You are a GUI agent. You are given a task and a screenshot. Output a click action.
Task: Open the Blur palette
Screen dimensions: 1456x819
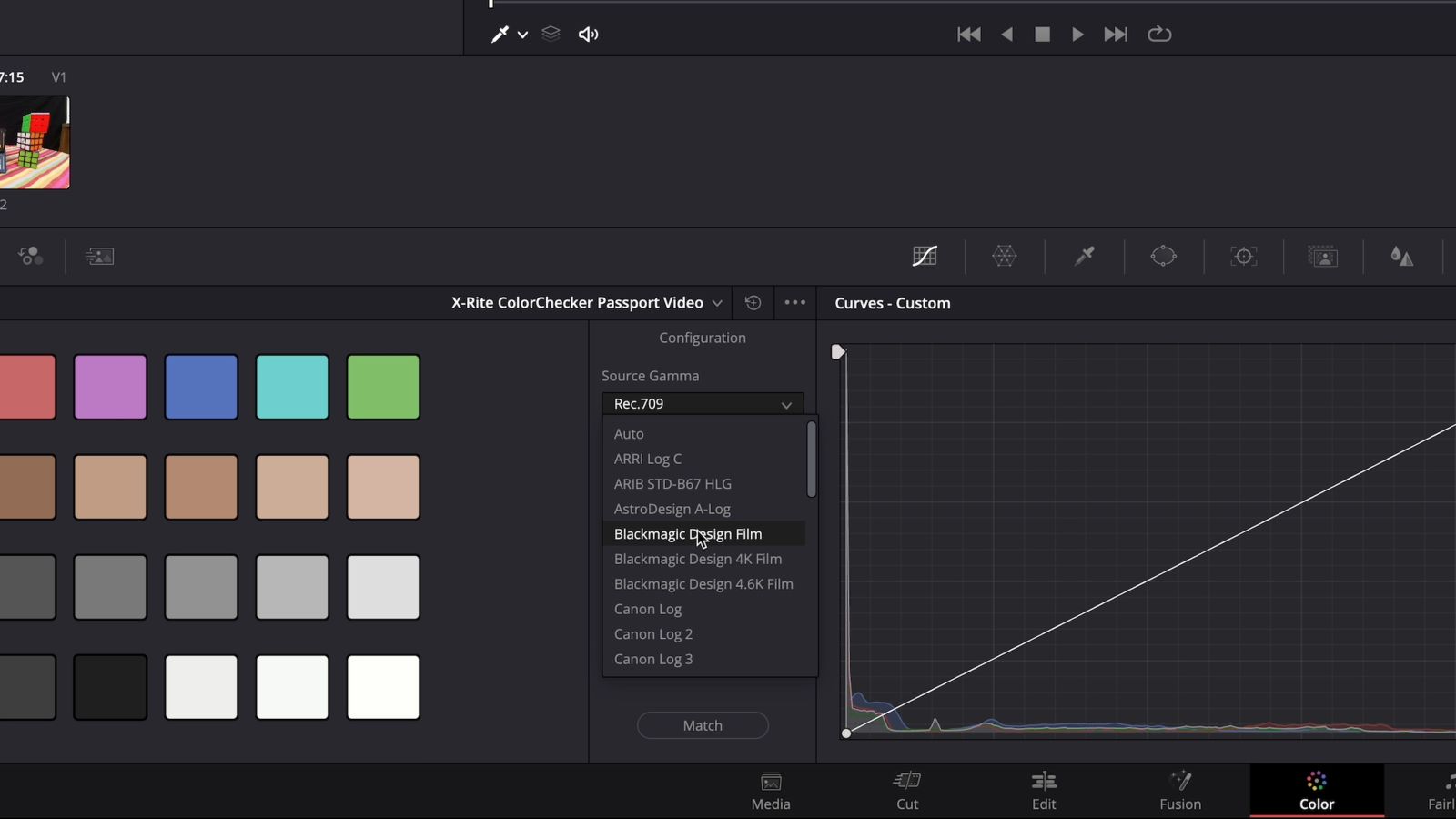click(1401, 257)
